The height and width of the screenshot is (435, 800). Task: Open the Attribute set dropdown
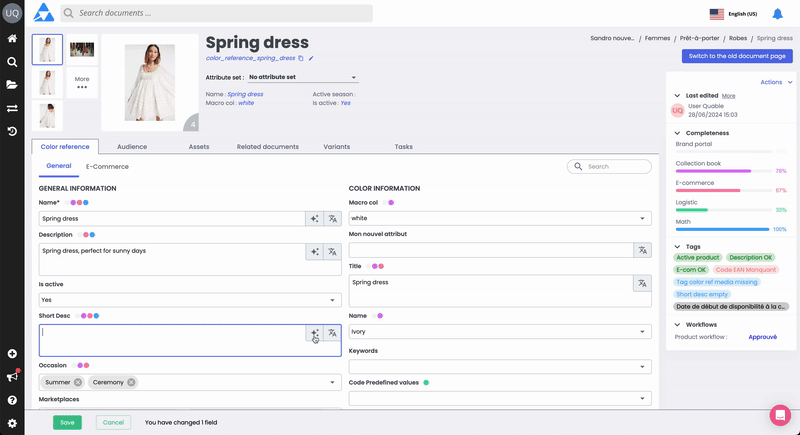[x=302, y=77]
